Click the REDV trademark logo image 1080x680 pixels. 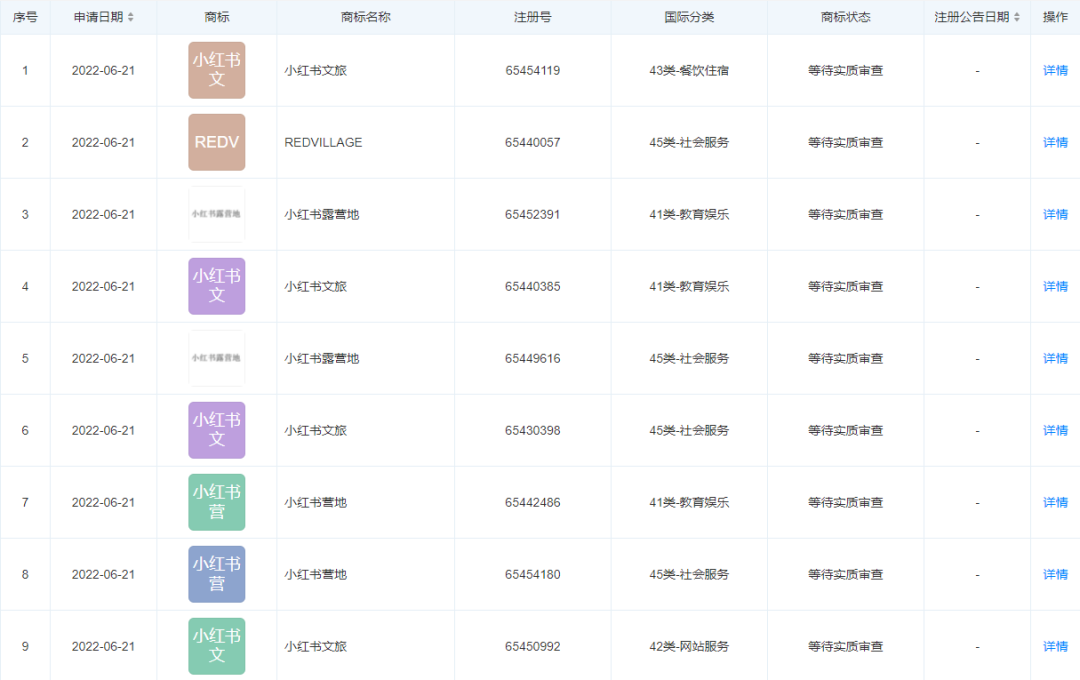[217, 143]
